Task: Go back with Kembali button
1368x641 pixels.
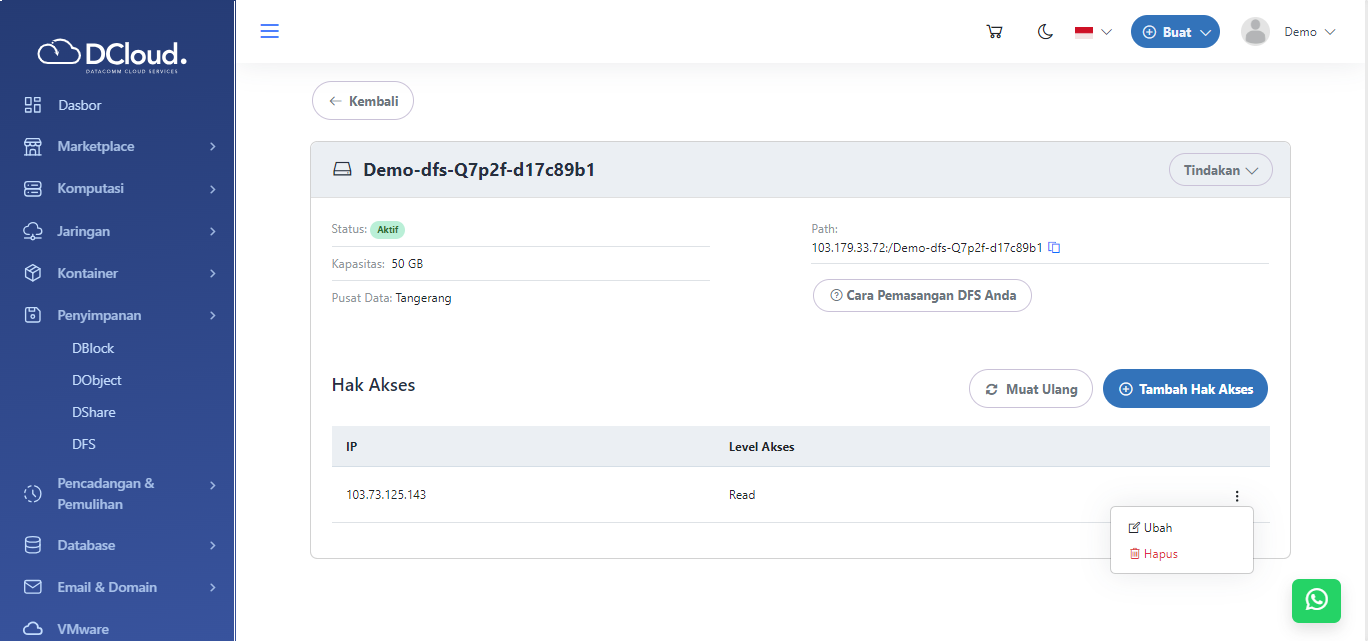Action: (x=363, y=101)
